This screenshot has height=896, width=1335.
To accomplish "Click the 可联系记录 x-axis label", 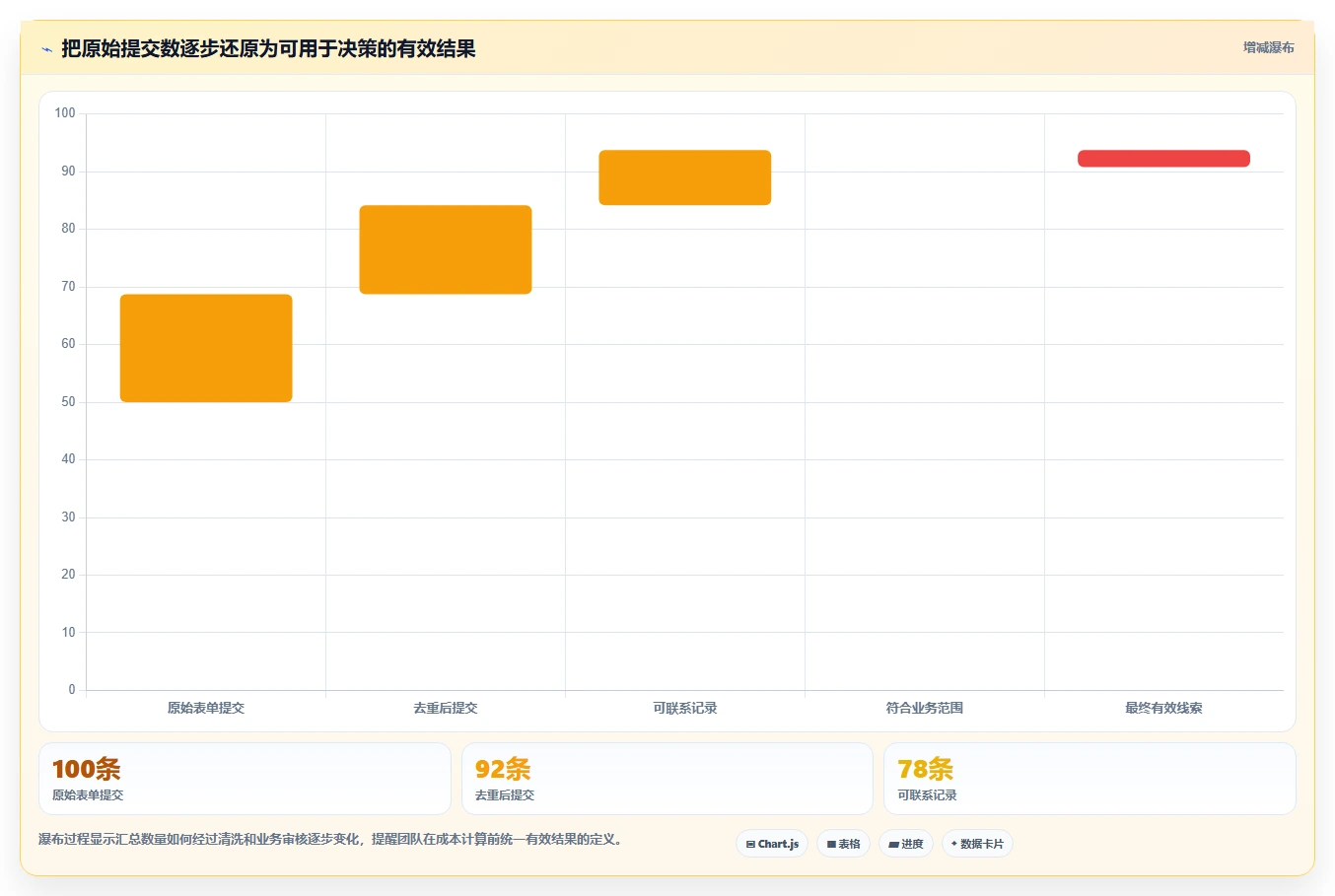I will (685, 708).
